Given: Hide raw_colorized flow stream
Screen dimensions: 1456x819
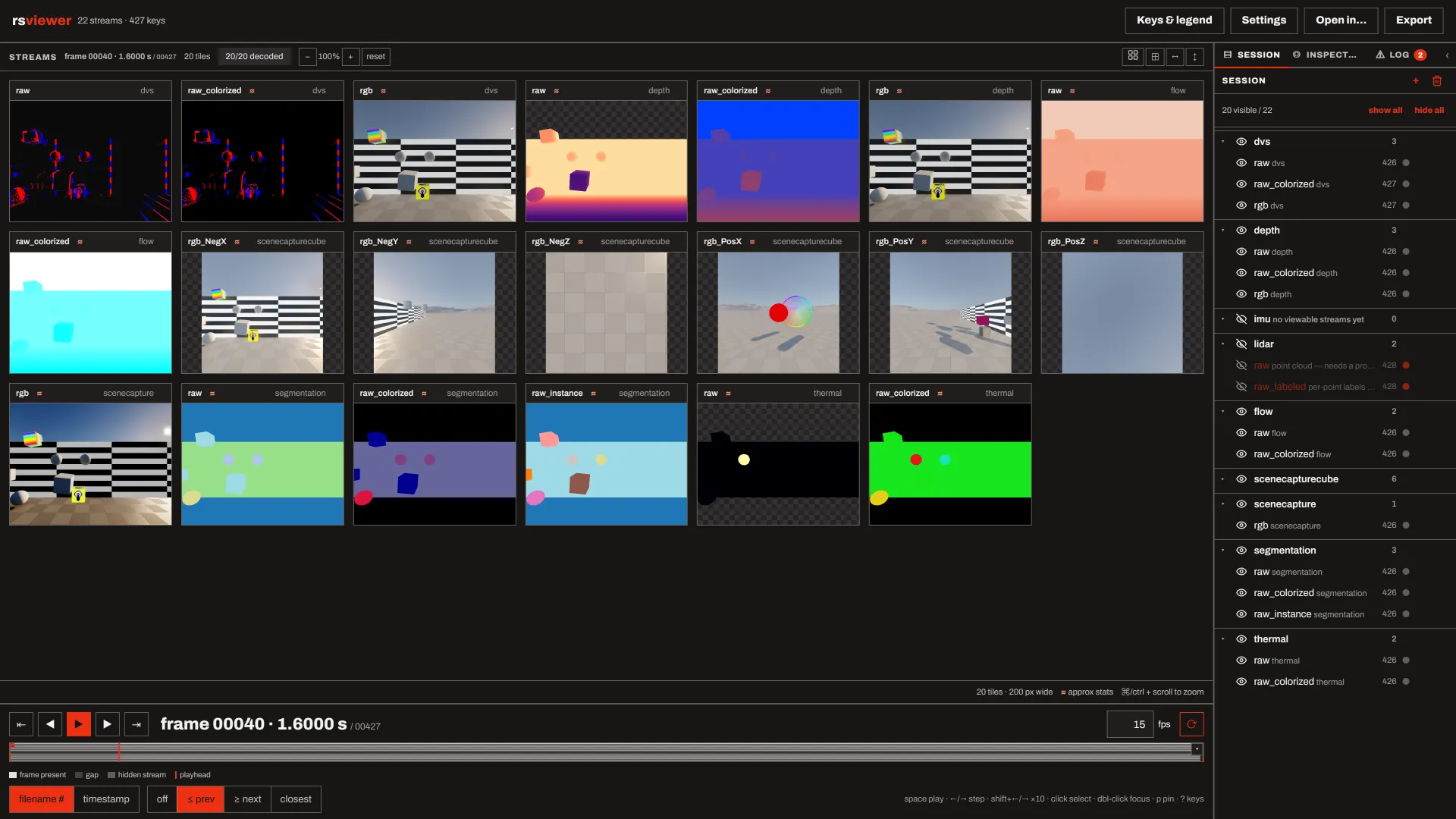Looking at the screenshot, I should [1241, 454].
